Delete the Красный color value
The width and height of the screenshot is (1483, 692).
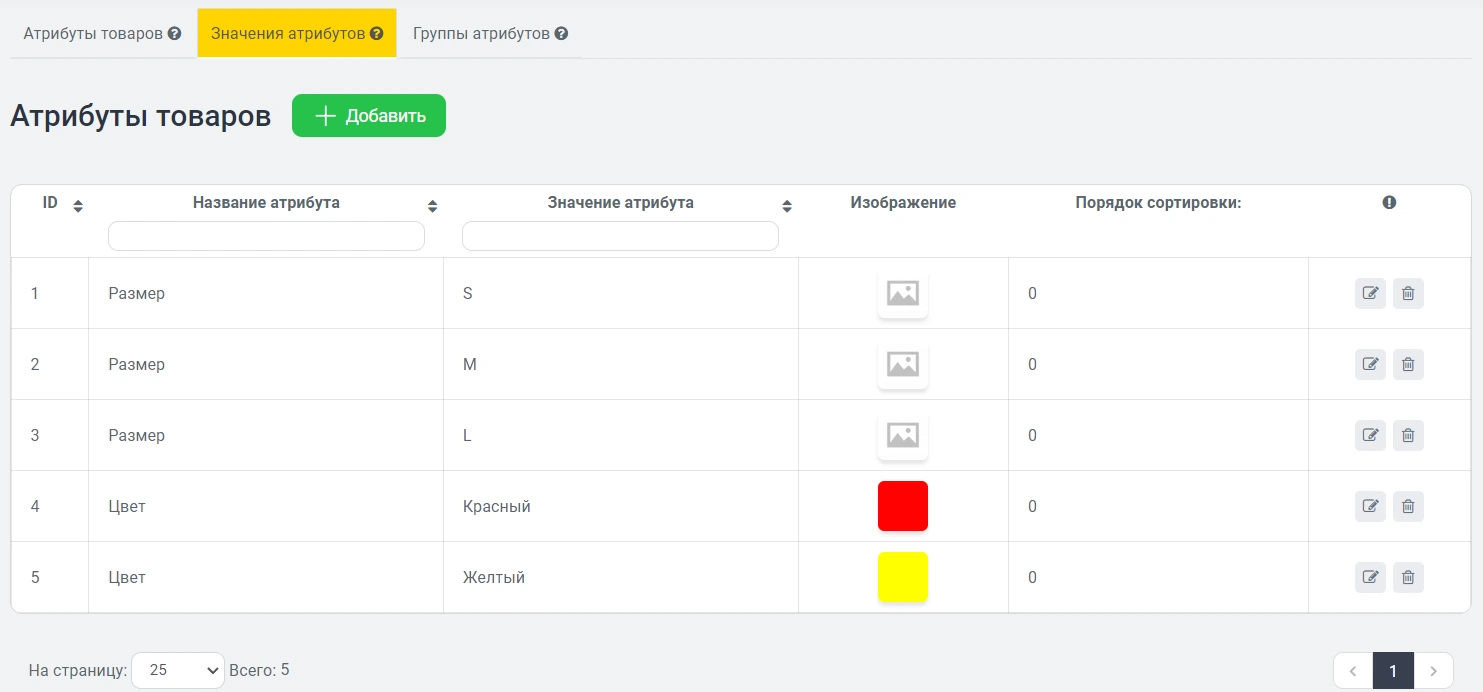pos(1408,507)
